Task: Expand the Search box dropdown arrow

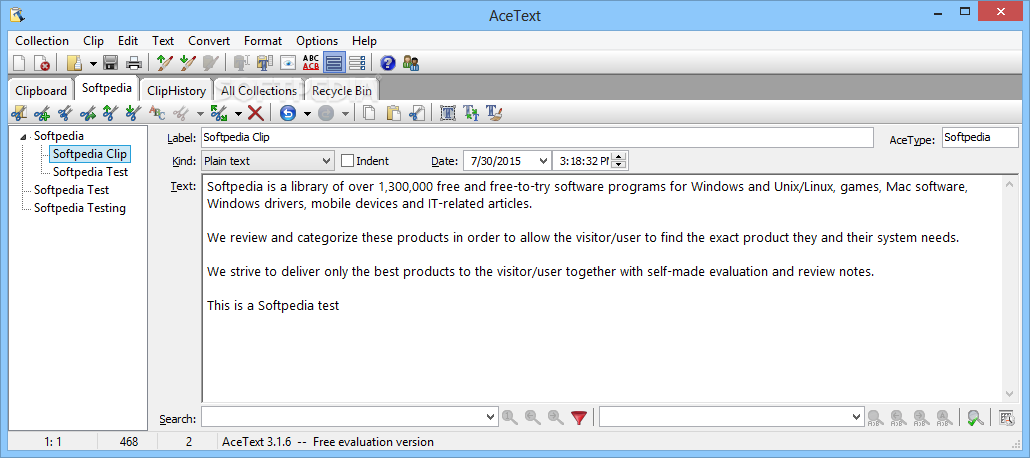Action: (491, 417)
